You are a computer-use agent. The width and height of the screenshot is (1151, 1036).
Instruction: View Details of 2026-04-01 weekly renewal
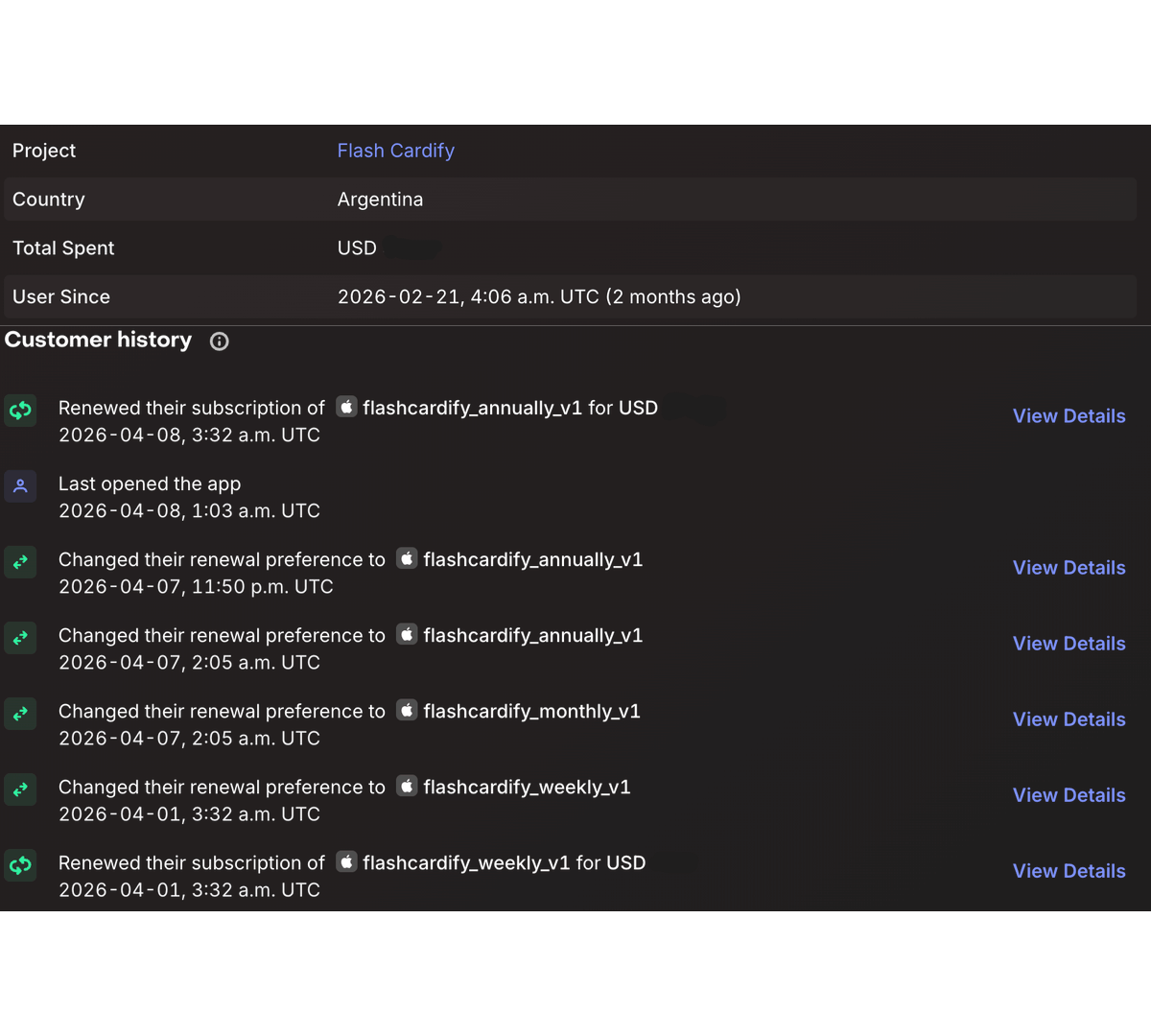1069,871
